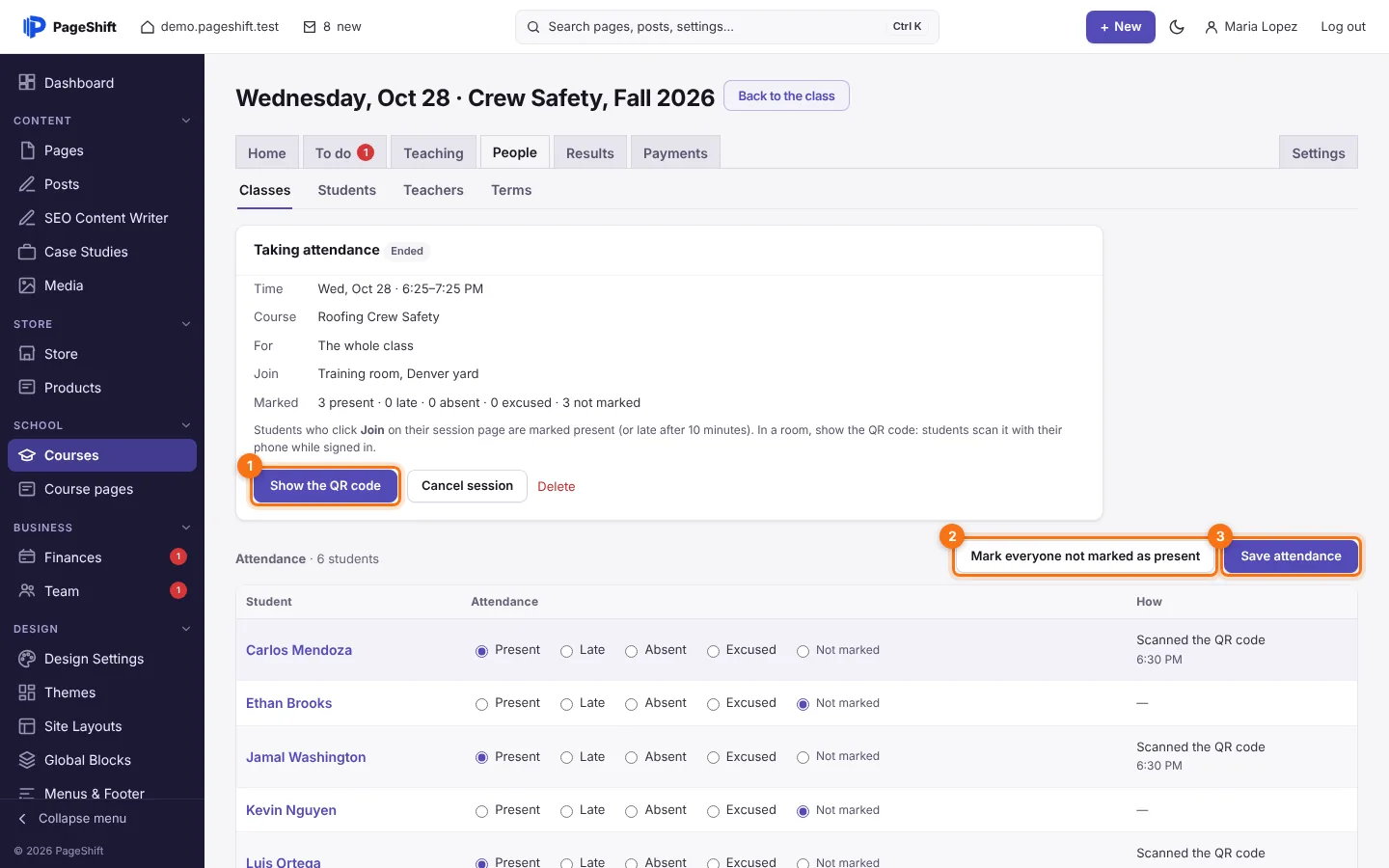This screenshot has width=1389, height=868.
Task: Mark everyone not marked as present
Action: point(1085,556)
